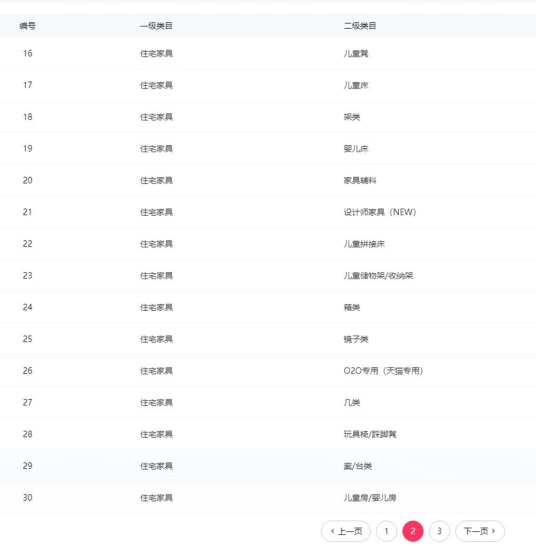Select current page 2 indicator

coord(413,531)
